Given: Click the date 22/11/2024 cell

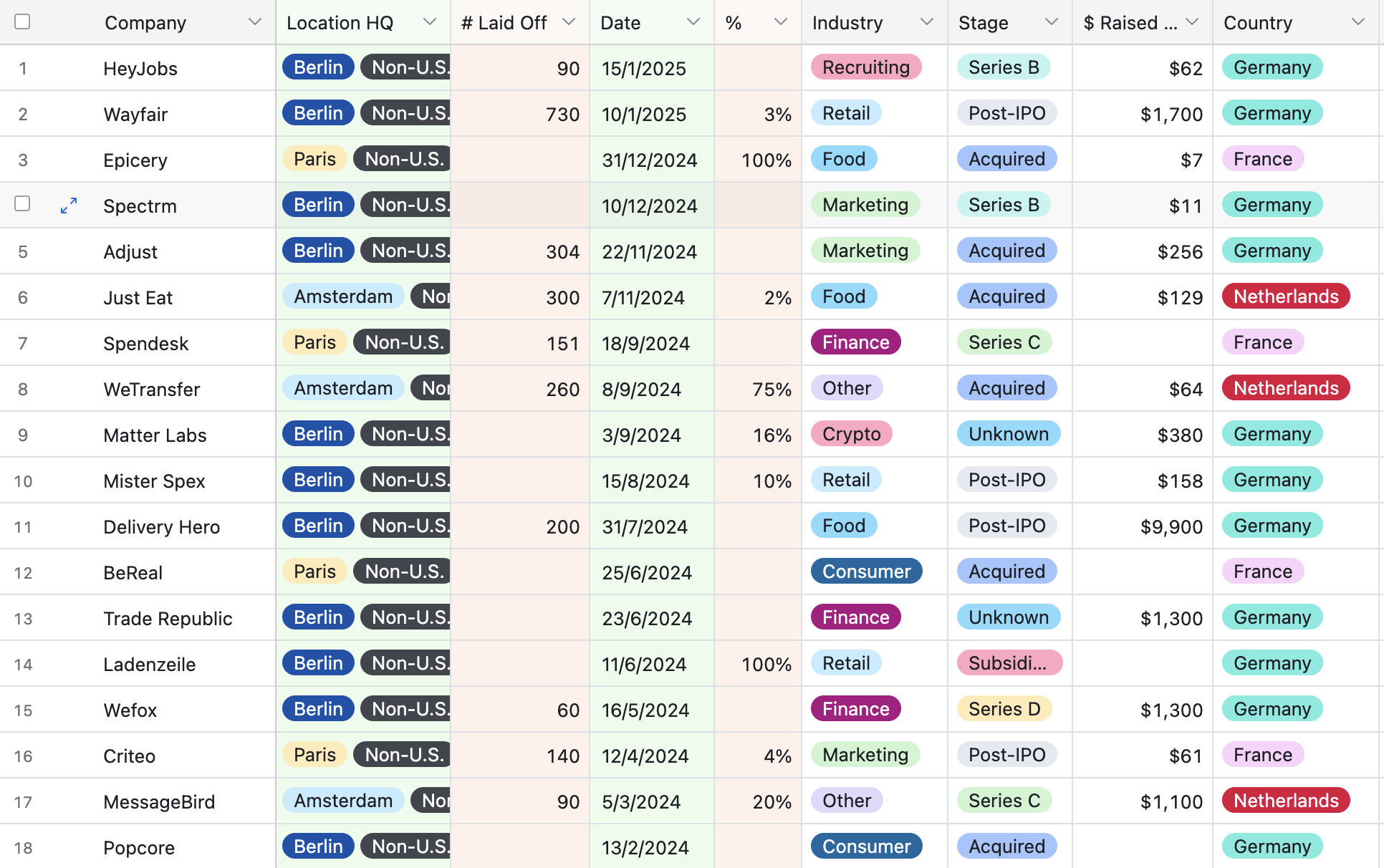Looking at the screenshot, I should point(652,251).
